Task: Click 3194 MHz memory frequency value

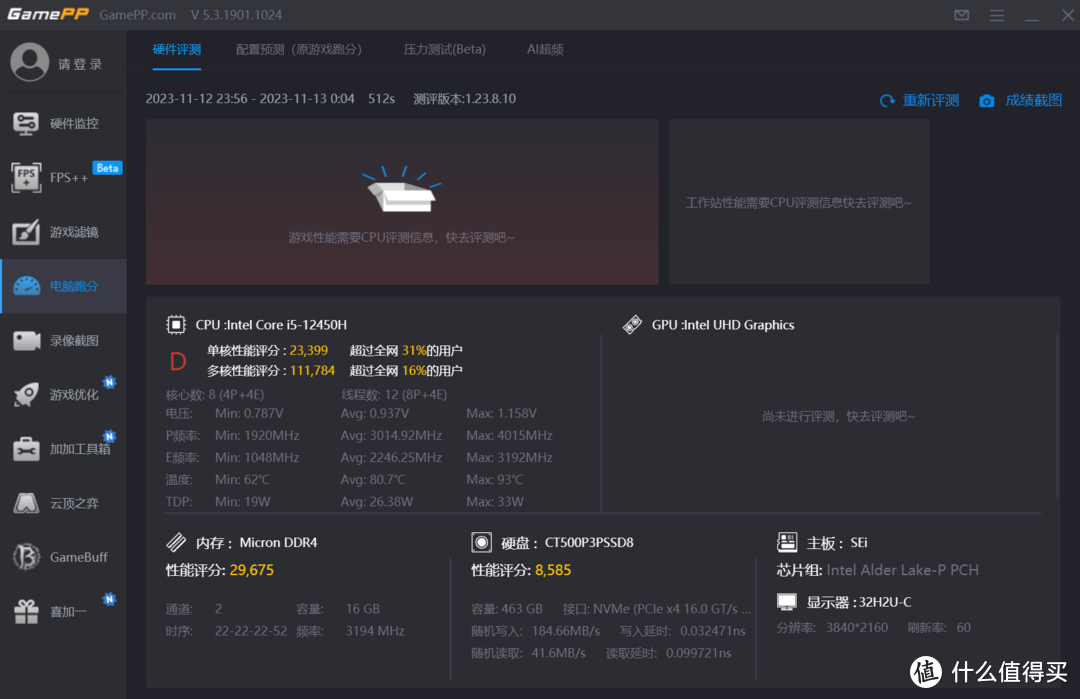Action: (375, 631)
